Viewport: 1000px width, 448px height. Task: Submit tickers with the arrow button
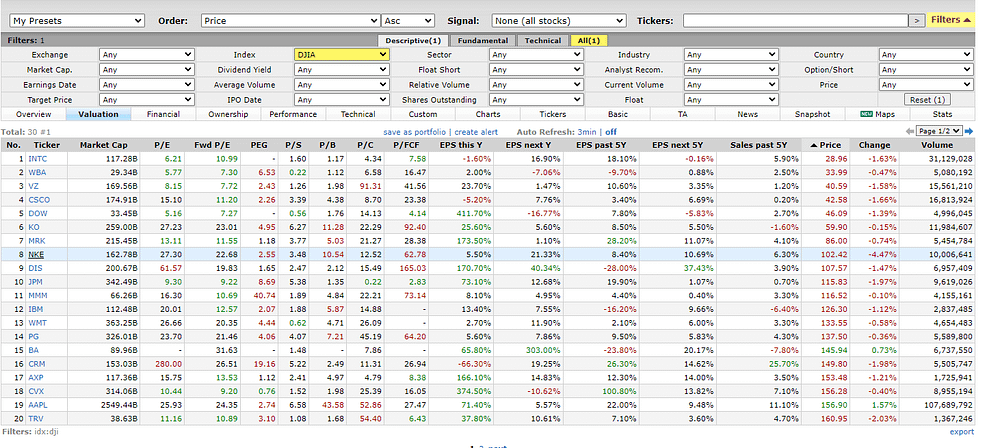(x=917, y=21)
